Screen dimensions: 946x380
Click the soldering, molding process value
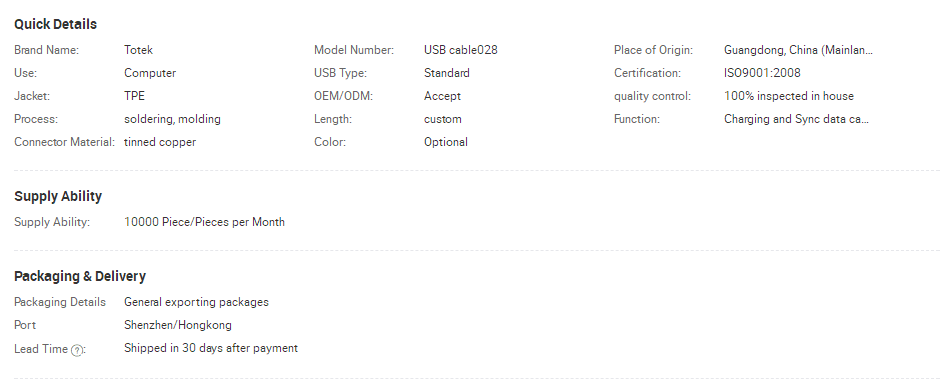click(173, 119)
